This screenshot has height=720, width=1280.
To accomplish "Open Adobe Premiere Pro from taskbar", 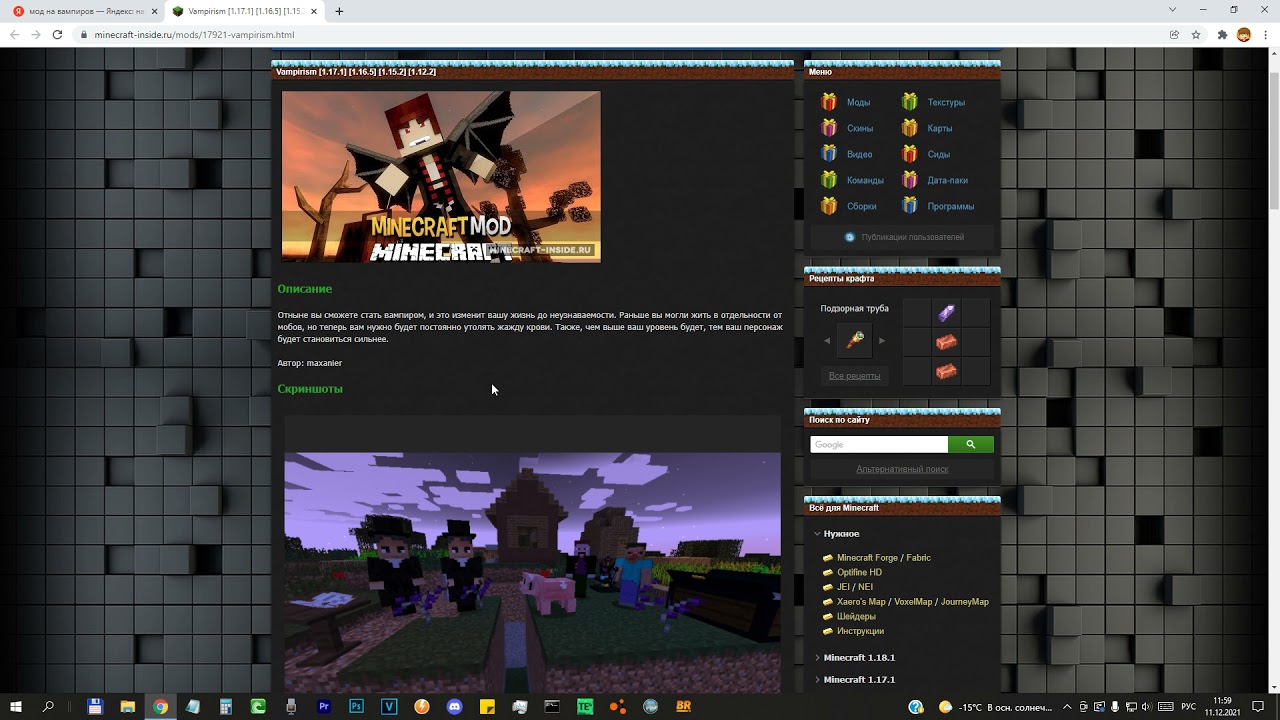I will click(323, 706).
